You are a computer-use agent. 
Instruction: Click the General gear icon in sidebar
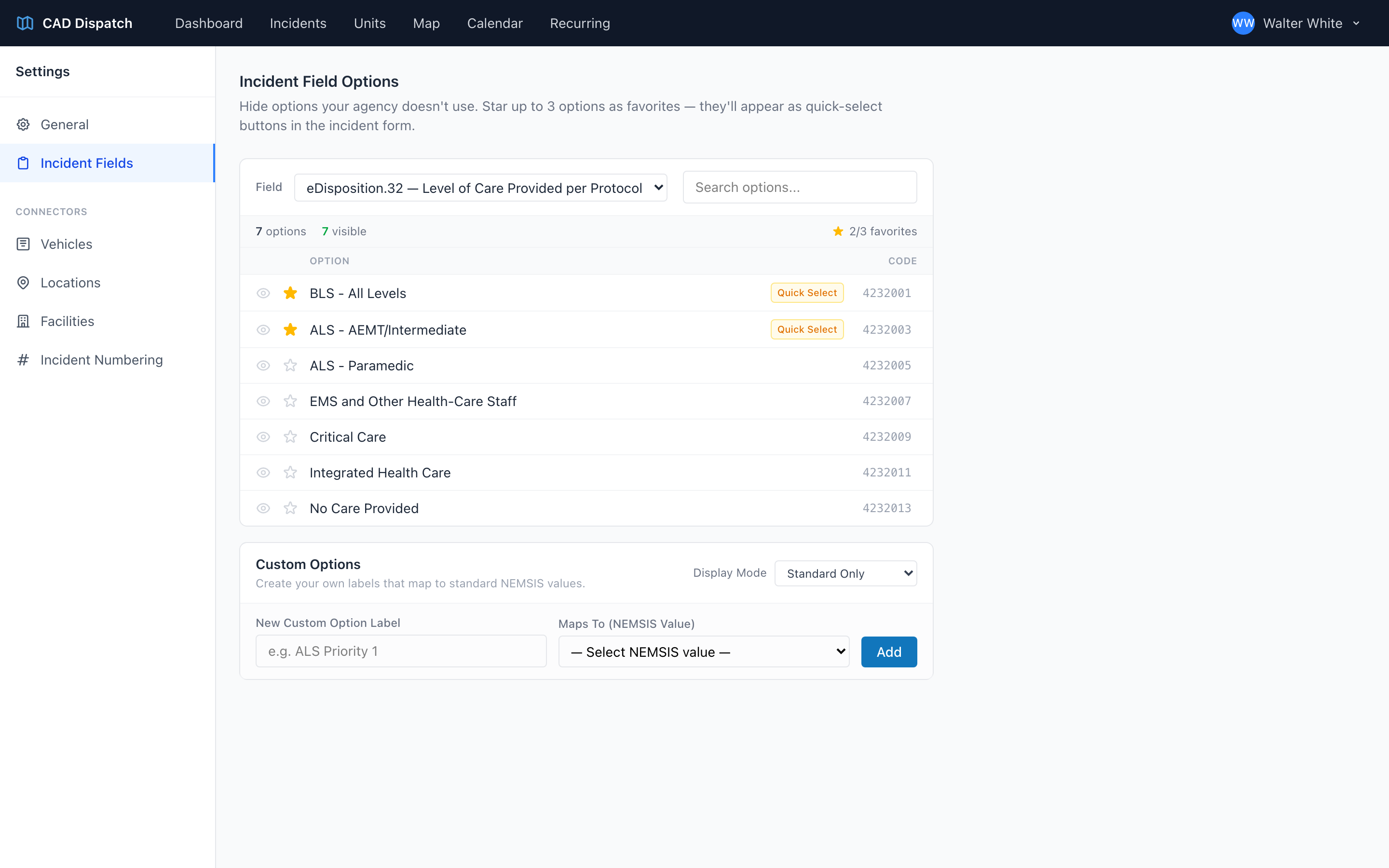[x=23, y=124]
